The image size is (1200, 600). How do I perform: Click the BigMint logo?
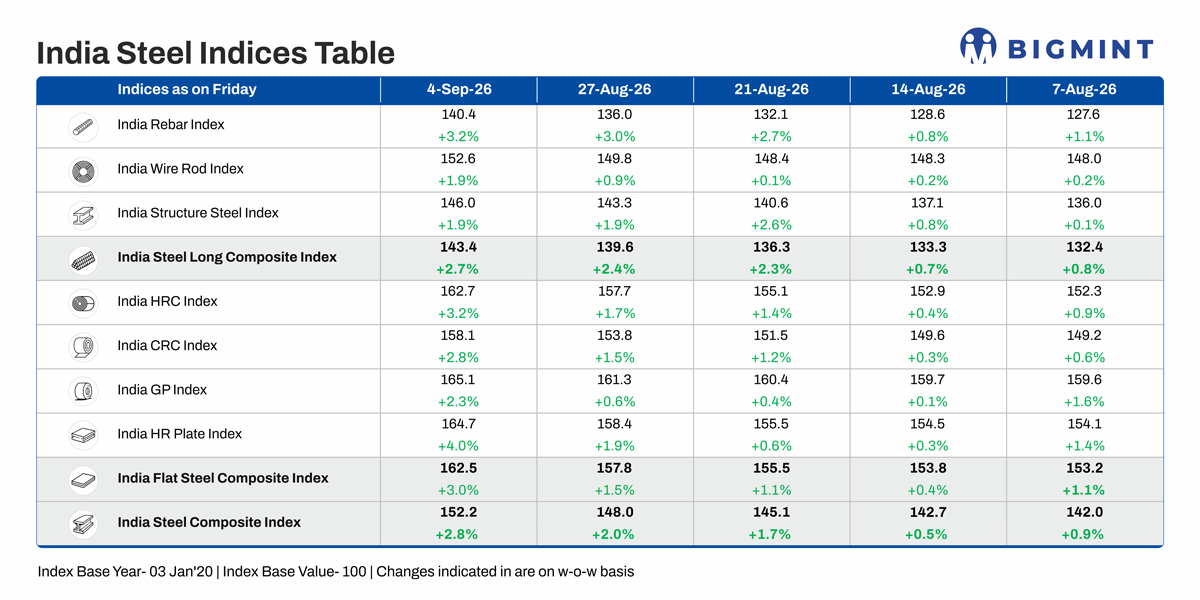(x=1056, y=46)
